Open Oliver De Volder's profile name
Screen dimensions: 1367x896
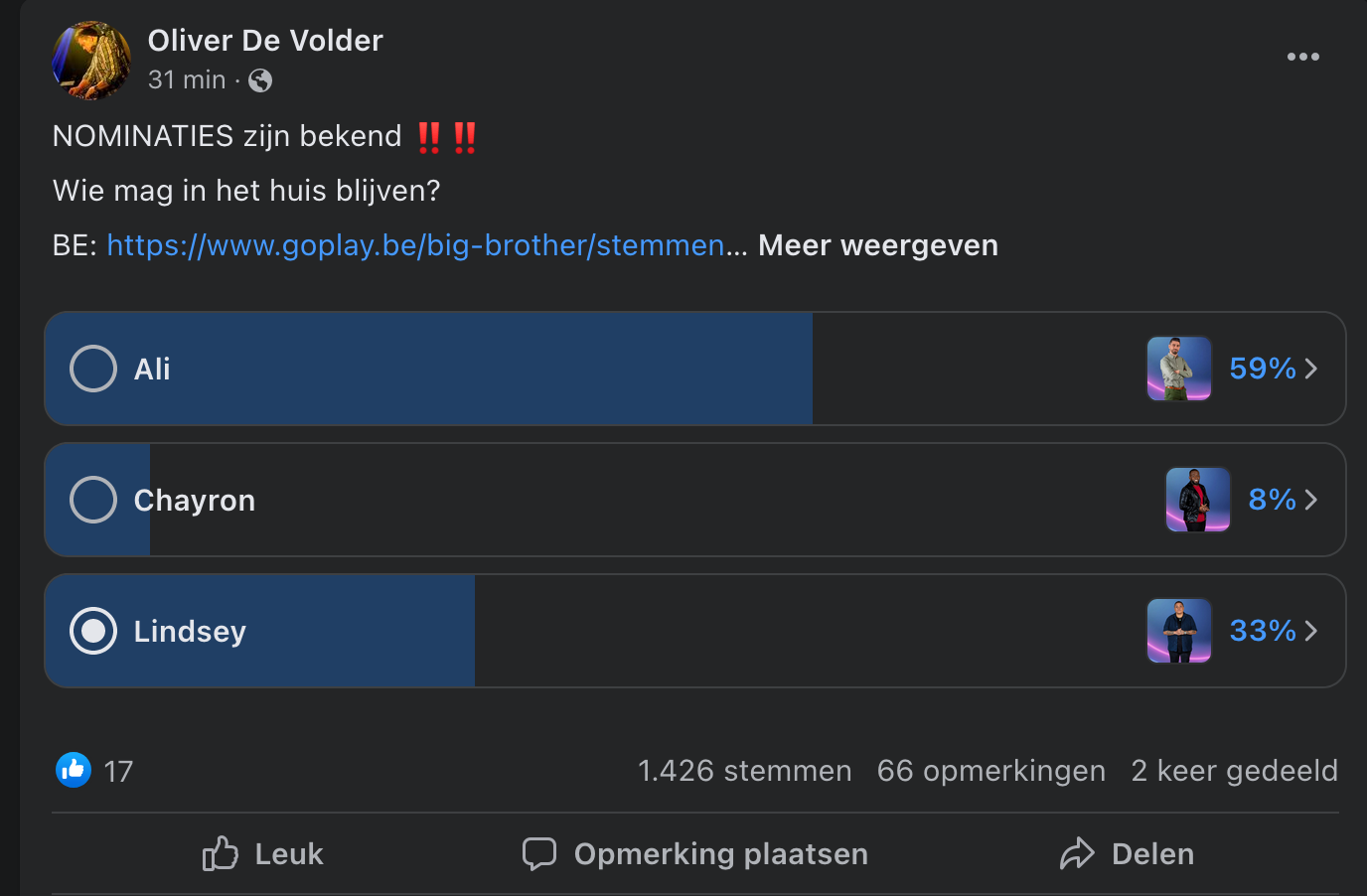(265, 41)
